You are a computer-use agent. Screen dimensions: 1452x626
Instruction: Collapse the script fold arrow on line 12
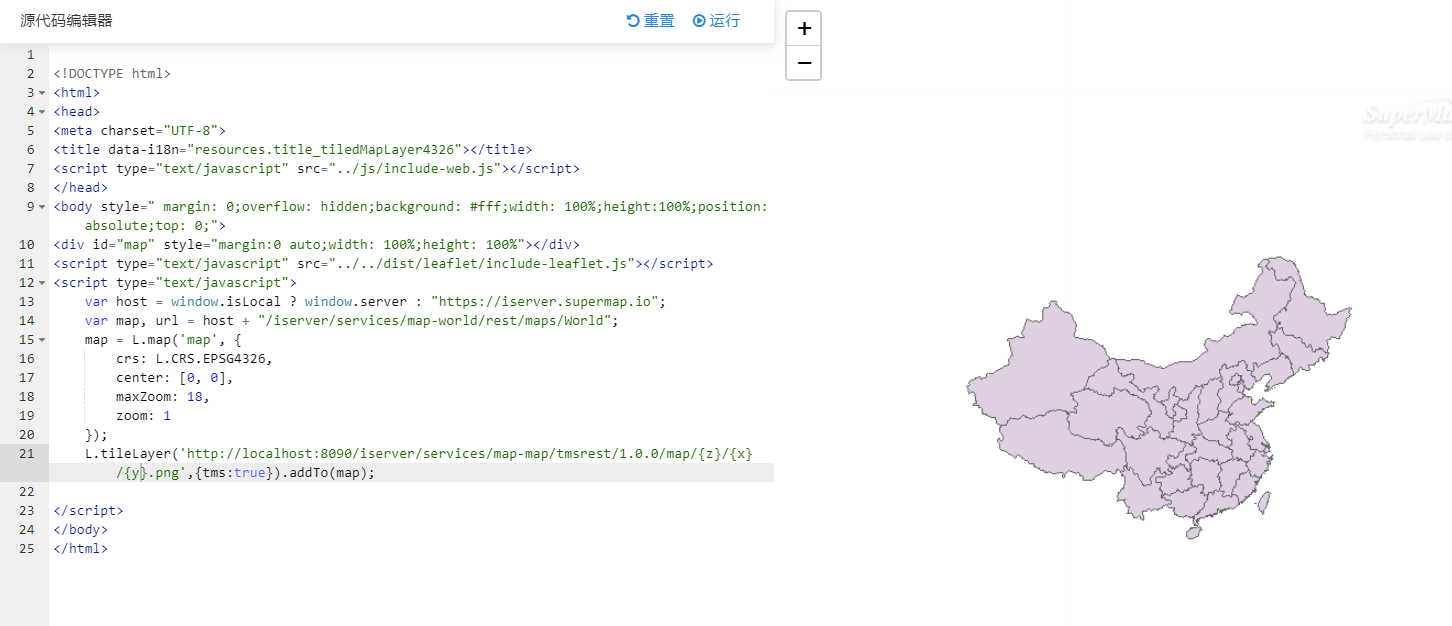(42, 283)
